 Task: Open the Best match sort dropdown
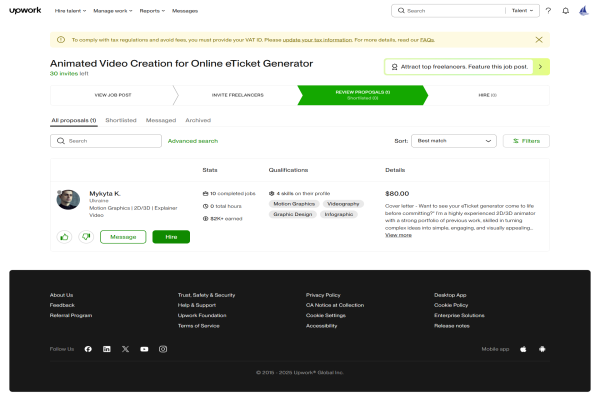[455, 141]
